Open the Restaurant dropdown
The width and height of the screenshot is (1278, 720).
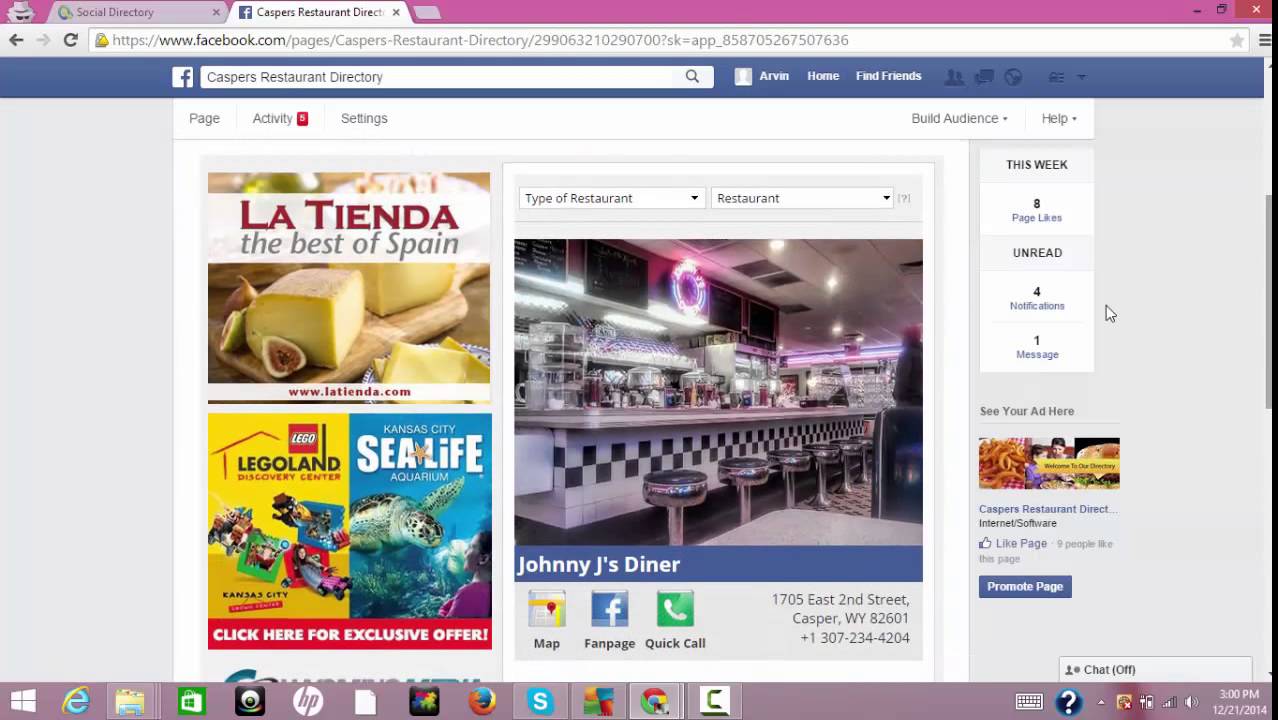[x=803, y=198]
